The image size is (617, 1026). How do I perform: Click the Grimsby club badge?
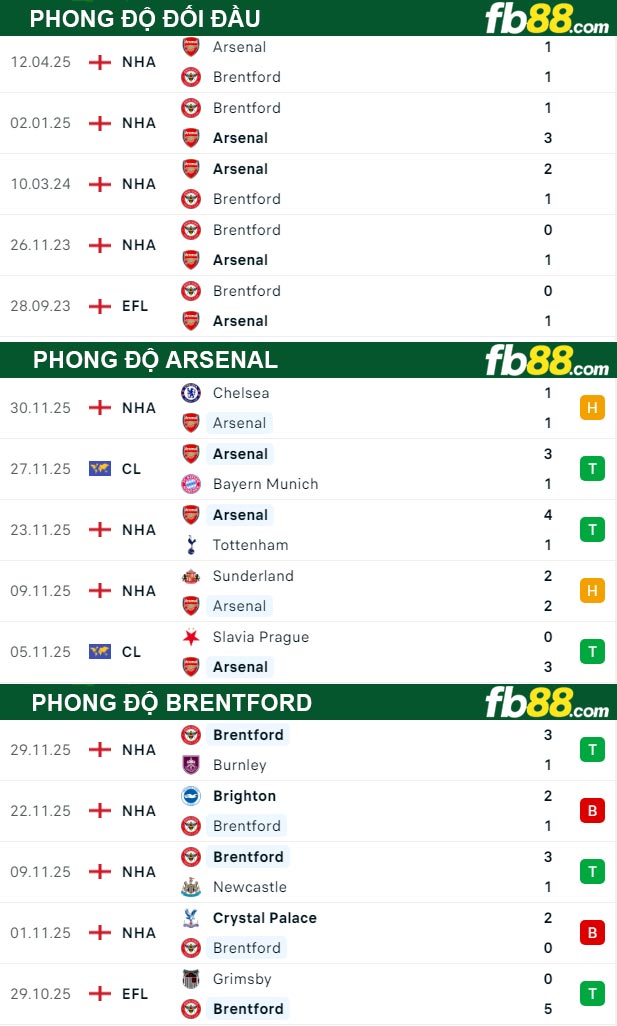(x=190, y=979)
